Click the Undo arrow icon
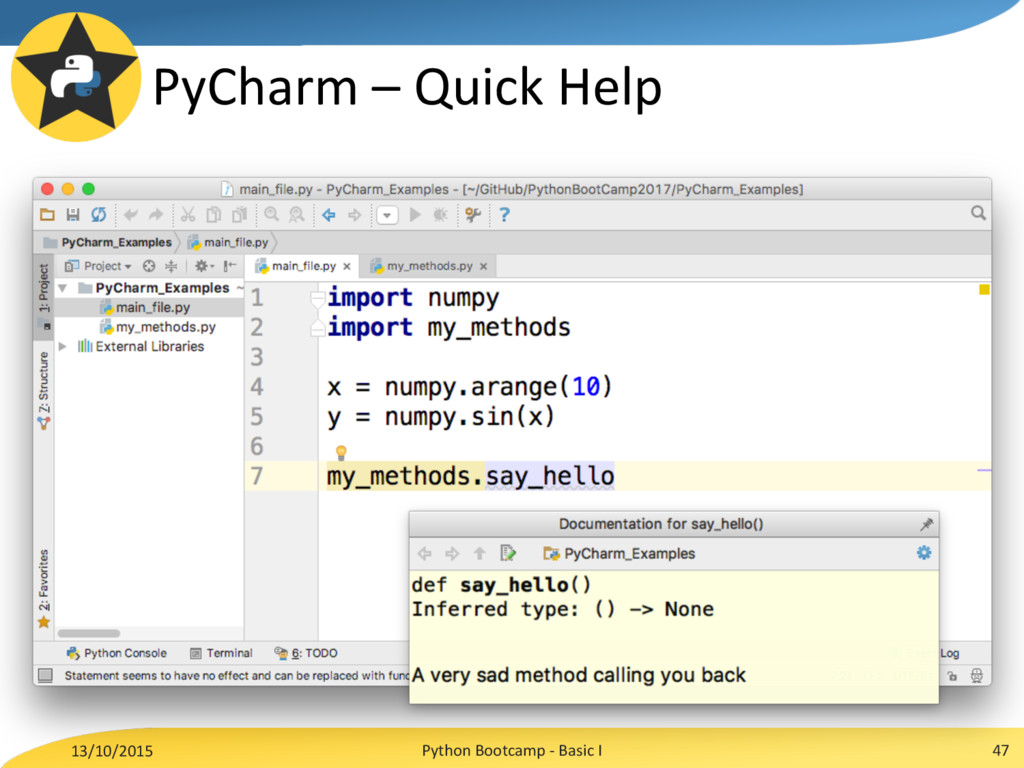Screen dimensions: 1024x768 point(131,214)
